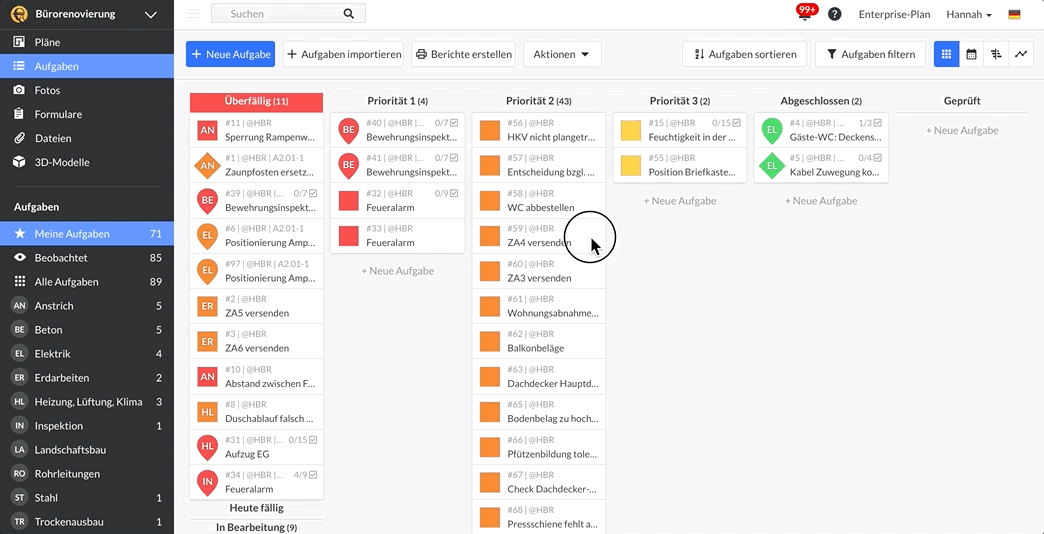The width and height of the screenshot is (1044, 534).
Task: Click the green diamond EL icon of task #5
Action: coord(772,165)
